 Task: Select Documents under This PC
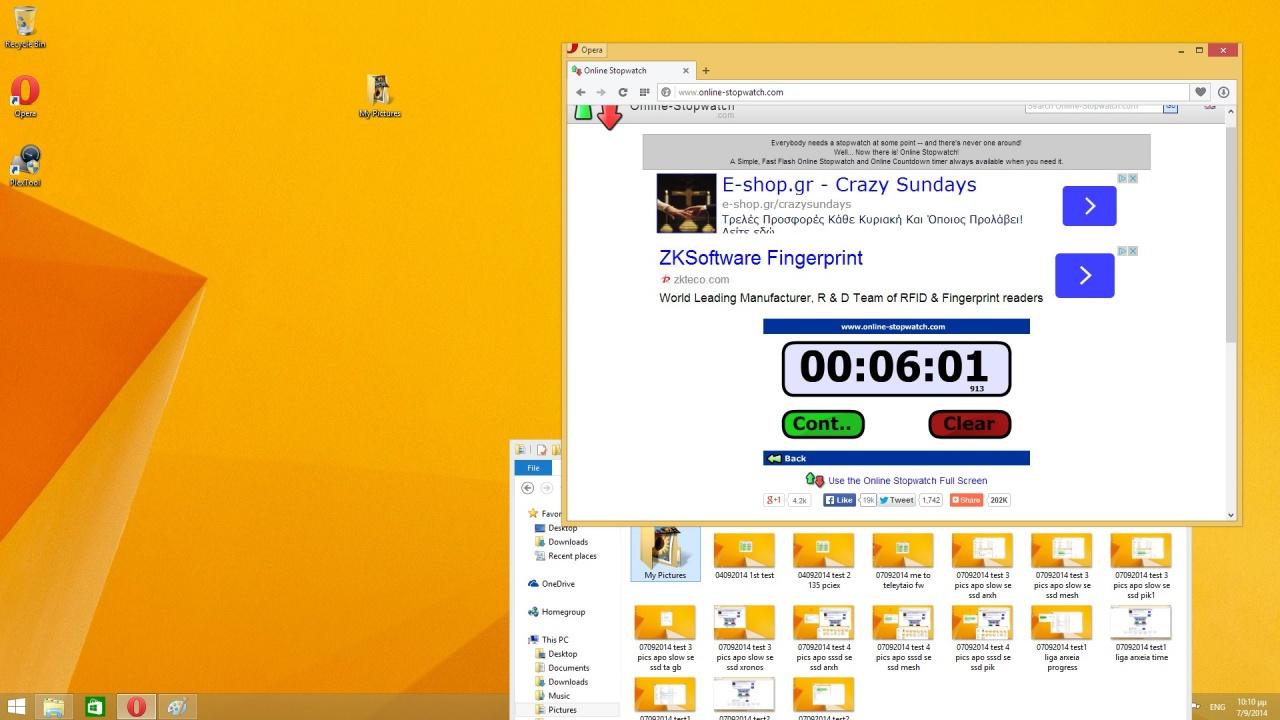(568, 668)
